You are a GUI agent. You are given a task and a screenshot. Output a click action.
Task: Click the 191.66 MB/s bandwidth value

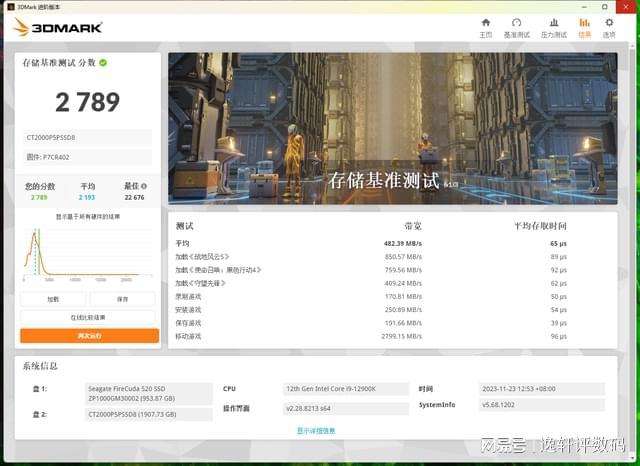point(403,323)
